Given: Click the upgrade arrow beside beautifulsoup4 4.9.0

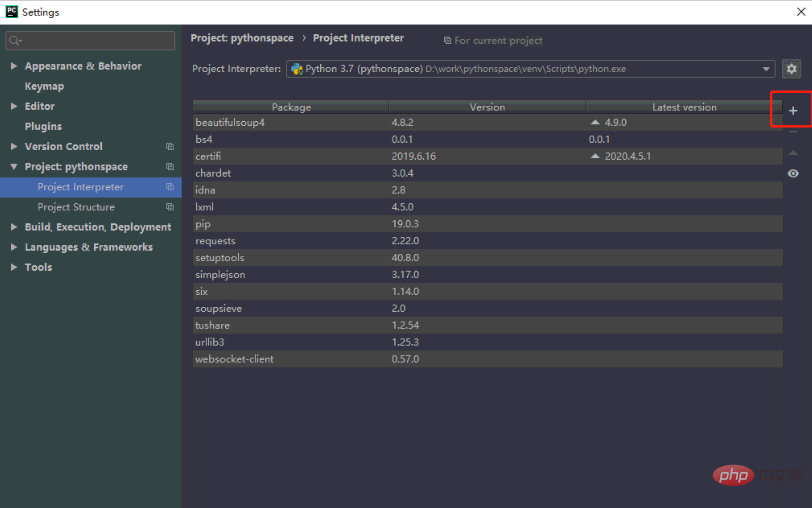Looking at the screenshot, I should tap(595, 122).
